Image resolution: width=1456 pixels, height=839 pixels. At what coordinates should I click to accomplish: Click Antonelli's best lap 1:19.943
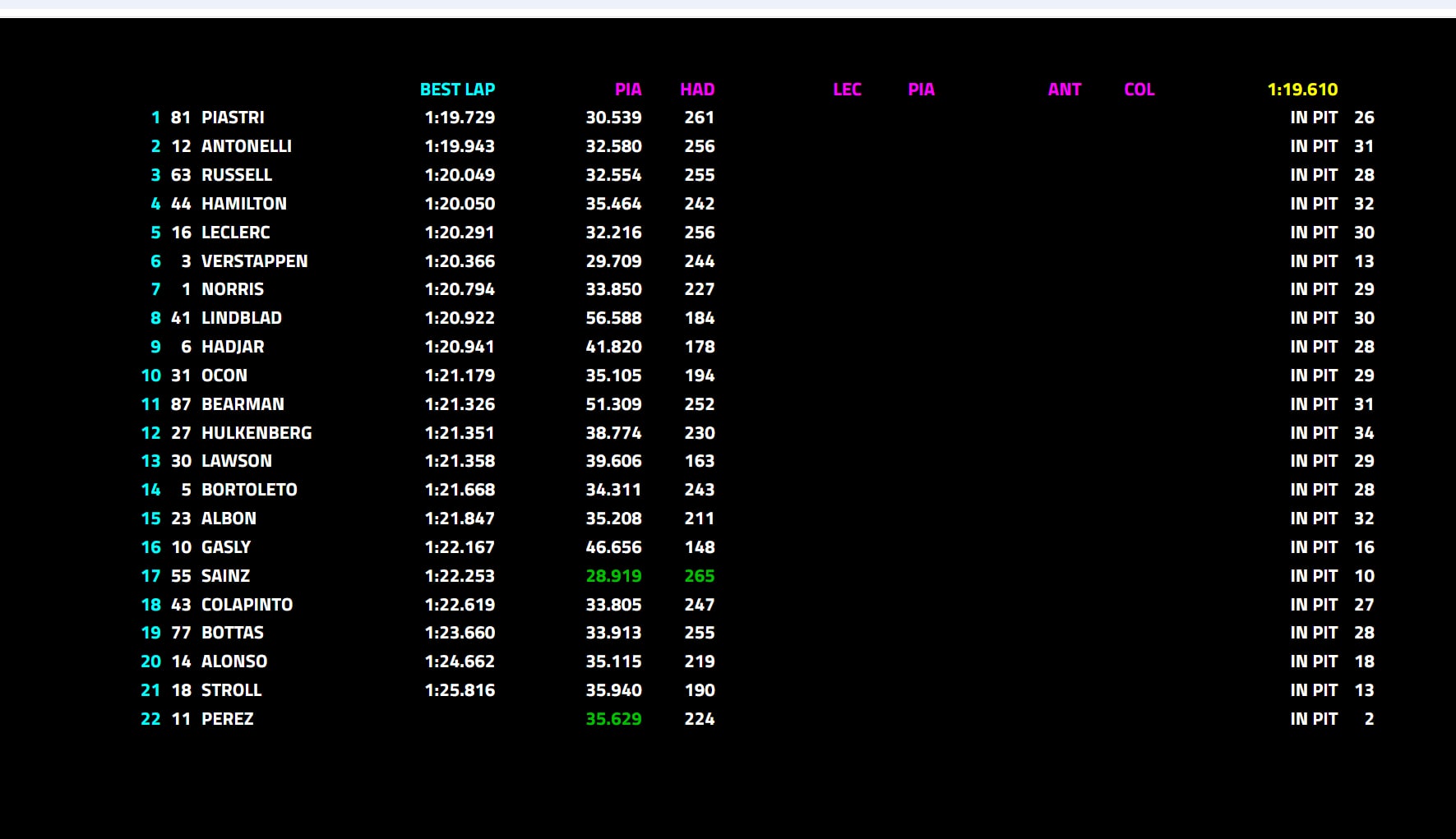460,146
